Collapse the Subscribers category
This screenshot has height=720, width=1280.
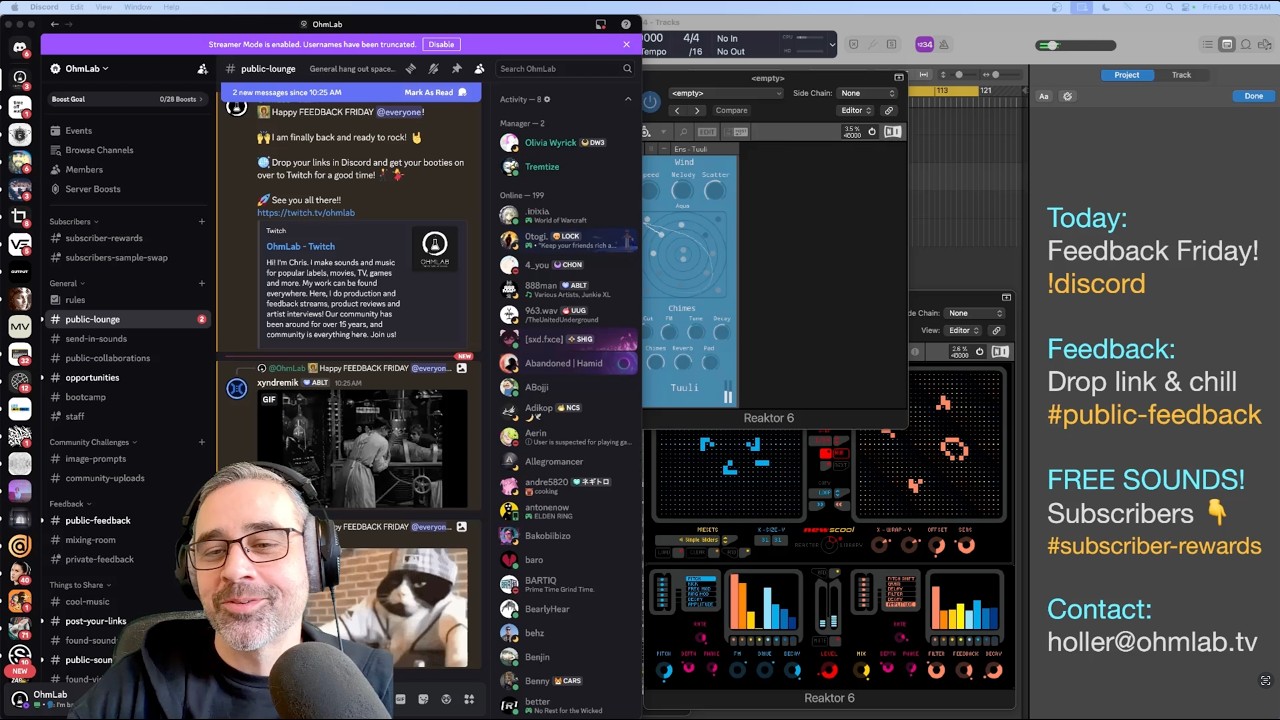pyautogui.click(x=74, y=222)
